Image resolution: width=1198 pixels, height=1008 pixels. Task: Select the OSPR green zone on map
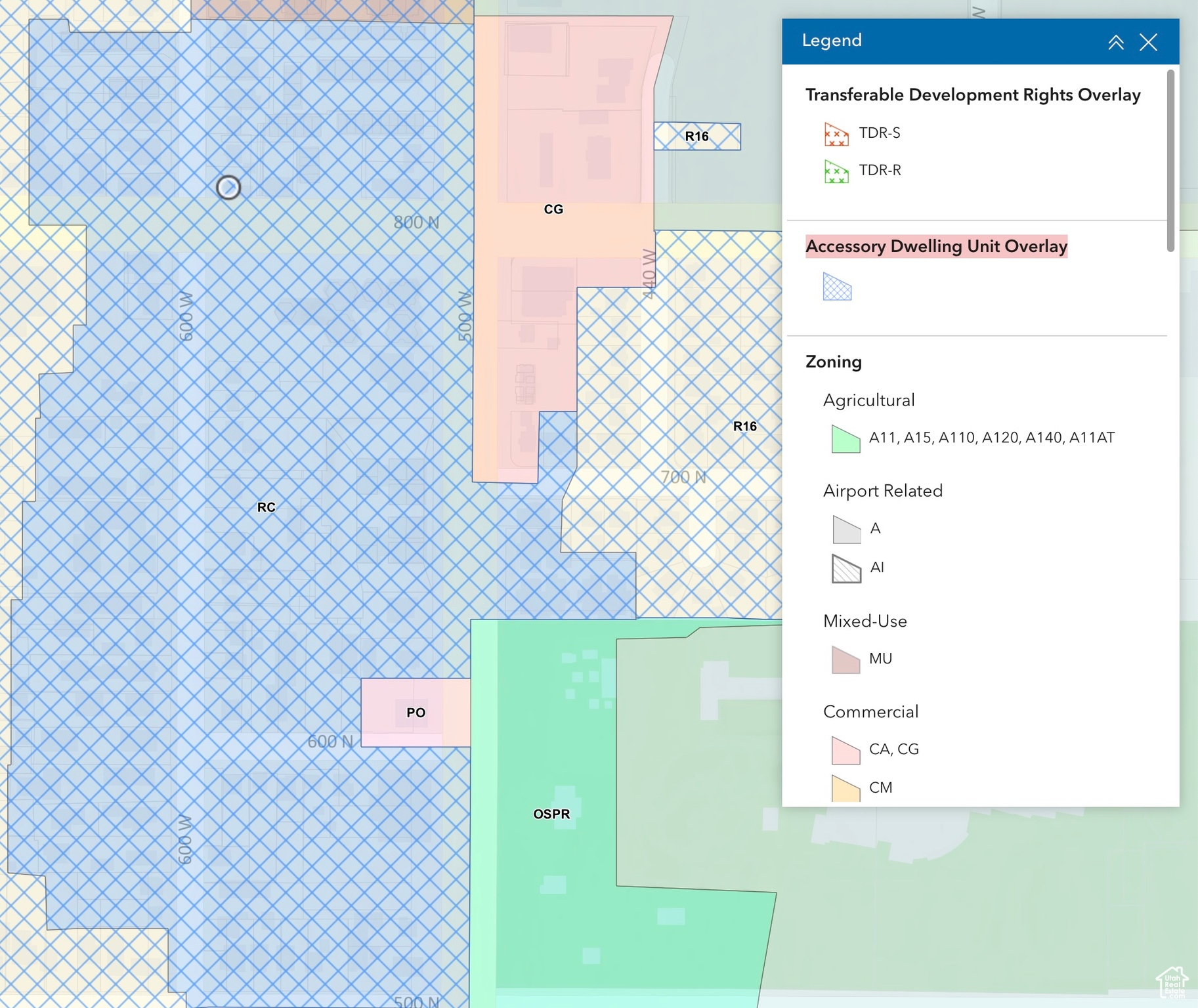tap(551, 814)
